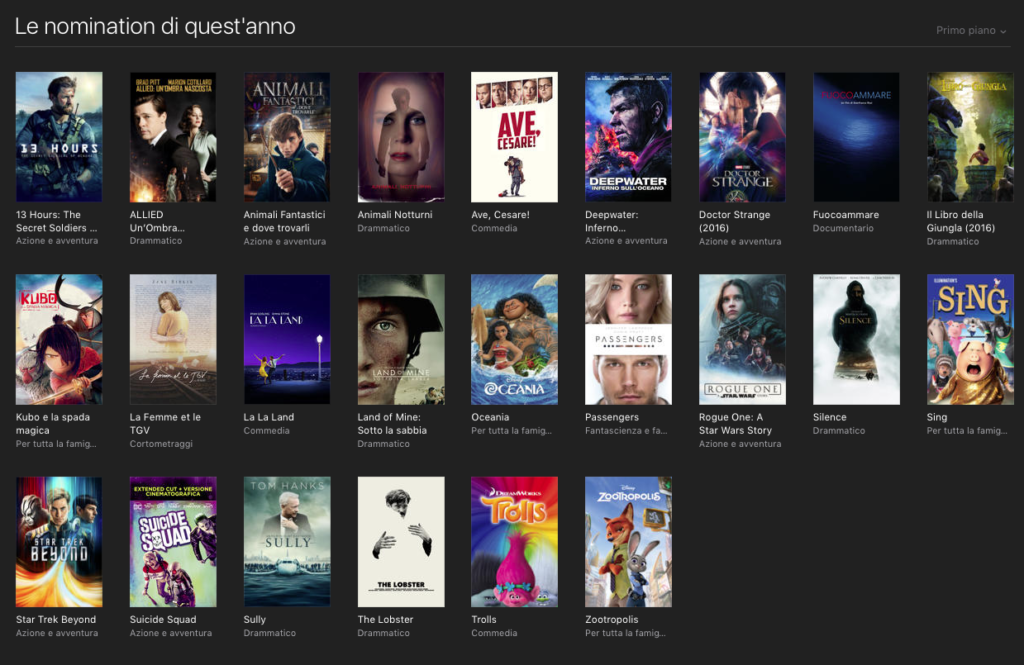Click the 'Animali Fantastici e dove trovarli' title
This screenshot has width=1024, height=665.
click(x=284, y=221)
